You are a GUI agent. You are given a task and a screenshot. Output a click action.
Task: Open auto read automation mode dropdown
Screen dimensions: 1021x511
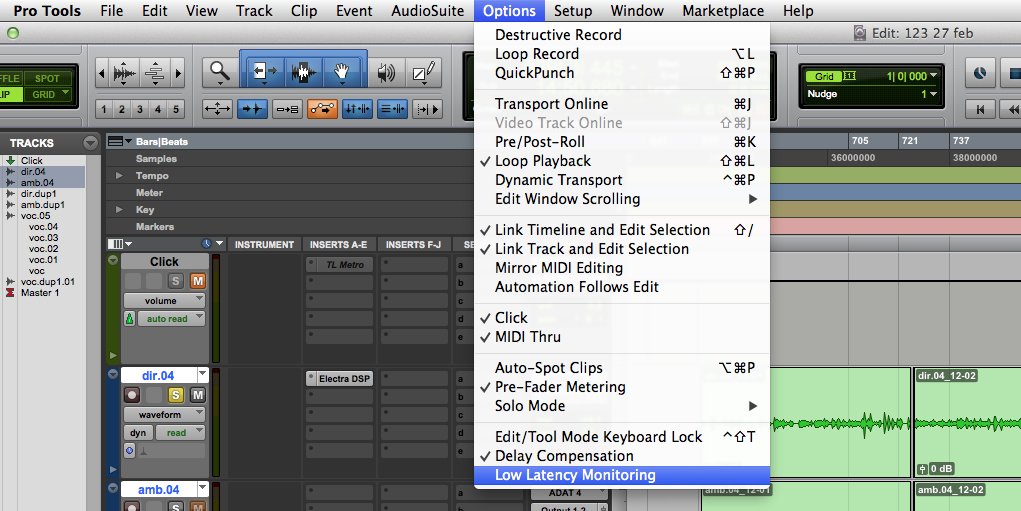pyautogui.click(x=172, y=319)
